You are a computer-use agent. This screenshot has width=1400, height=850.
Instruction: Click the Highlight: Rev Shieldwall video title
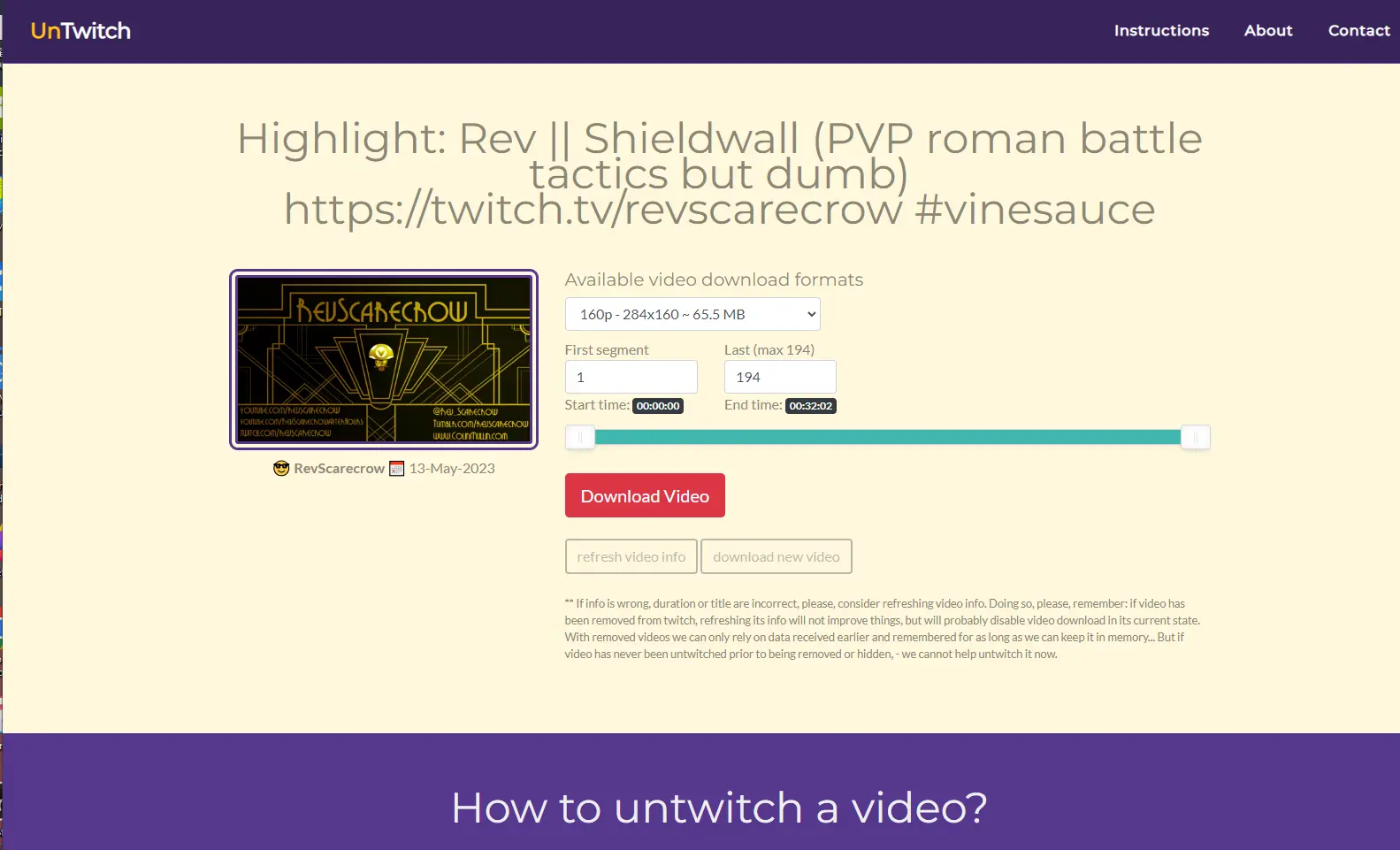pos(719,174)
